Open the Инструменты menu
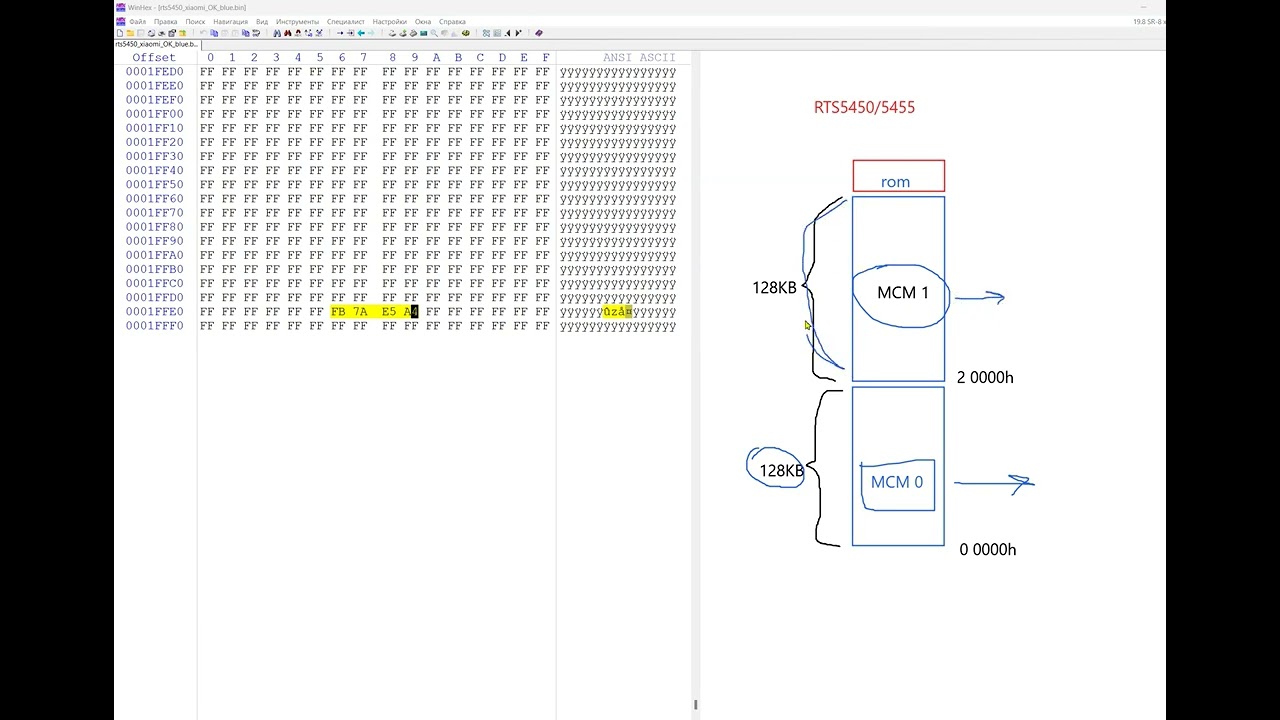The height and width of the screenshot is (720, 1280). point(298,21)
